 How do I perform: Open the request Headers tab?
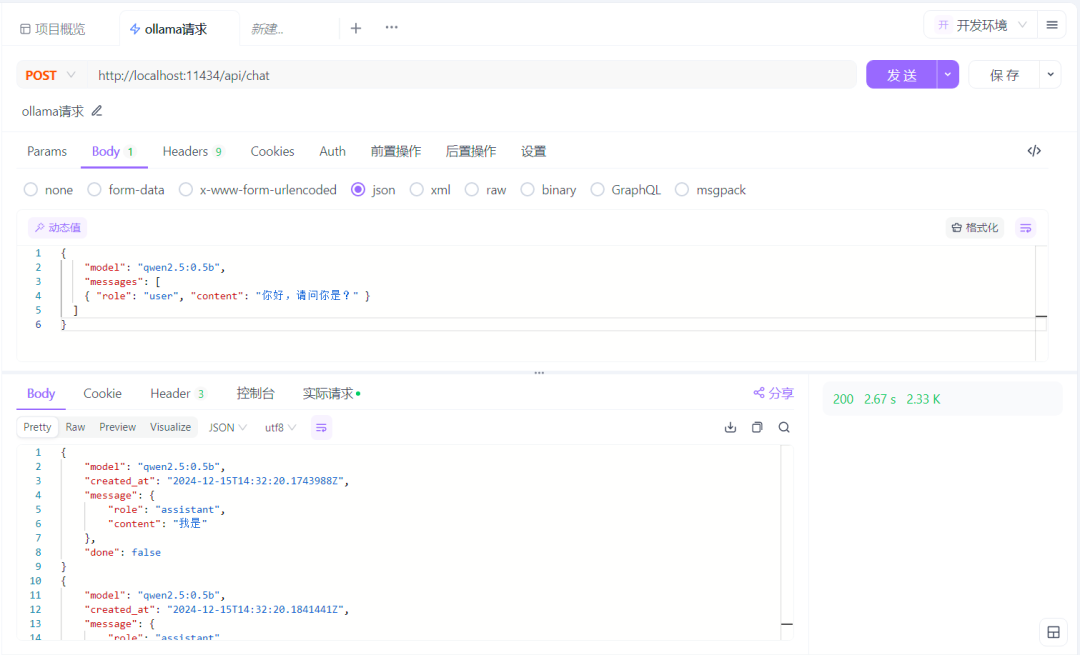click(x=193, y=152)
